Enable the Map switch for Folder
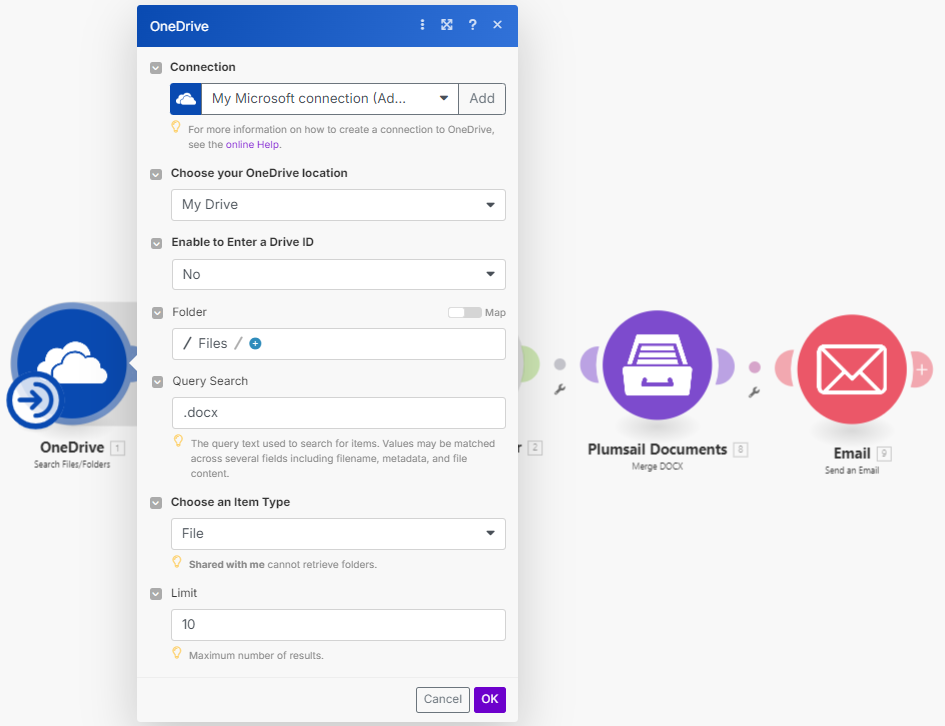This screenshot has width=945, height=726. pos(465,312)
